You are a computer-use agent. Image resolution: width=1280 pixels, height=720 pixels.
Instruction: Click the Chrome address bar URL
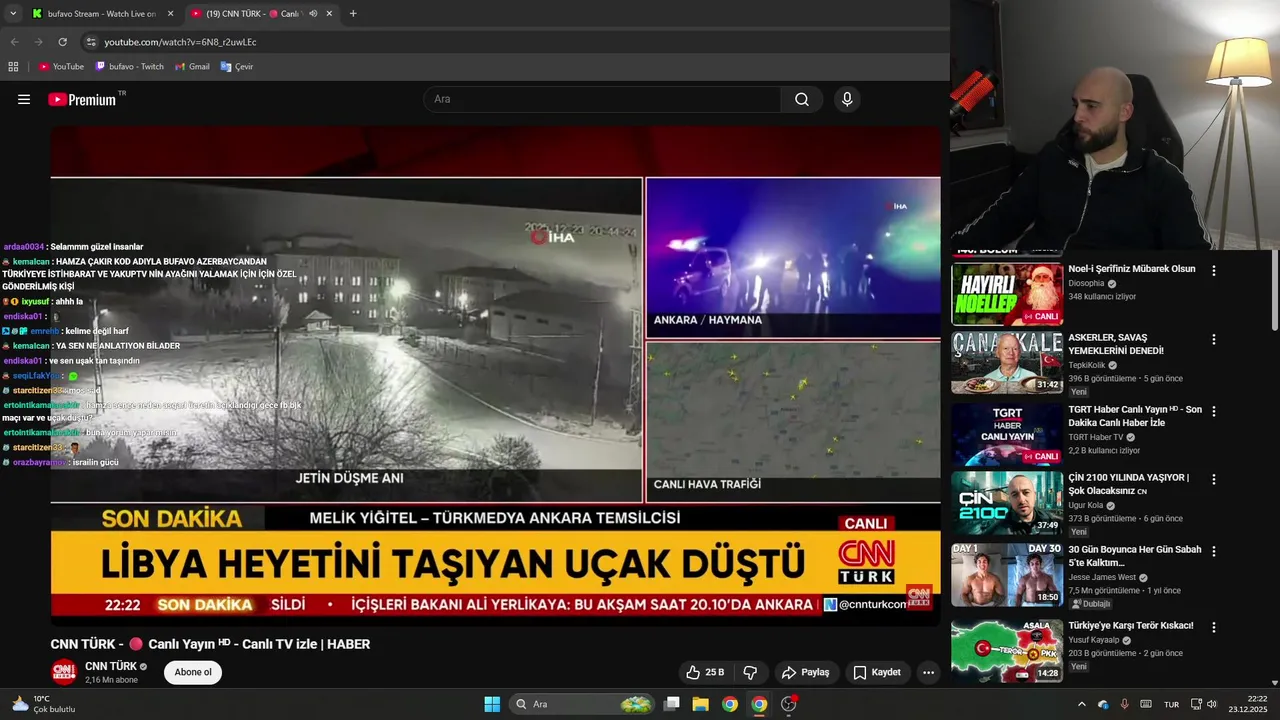click(181, 42)
